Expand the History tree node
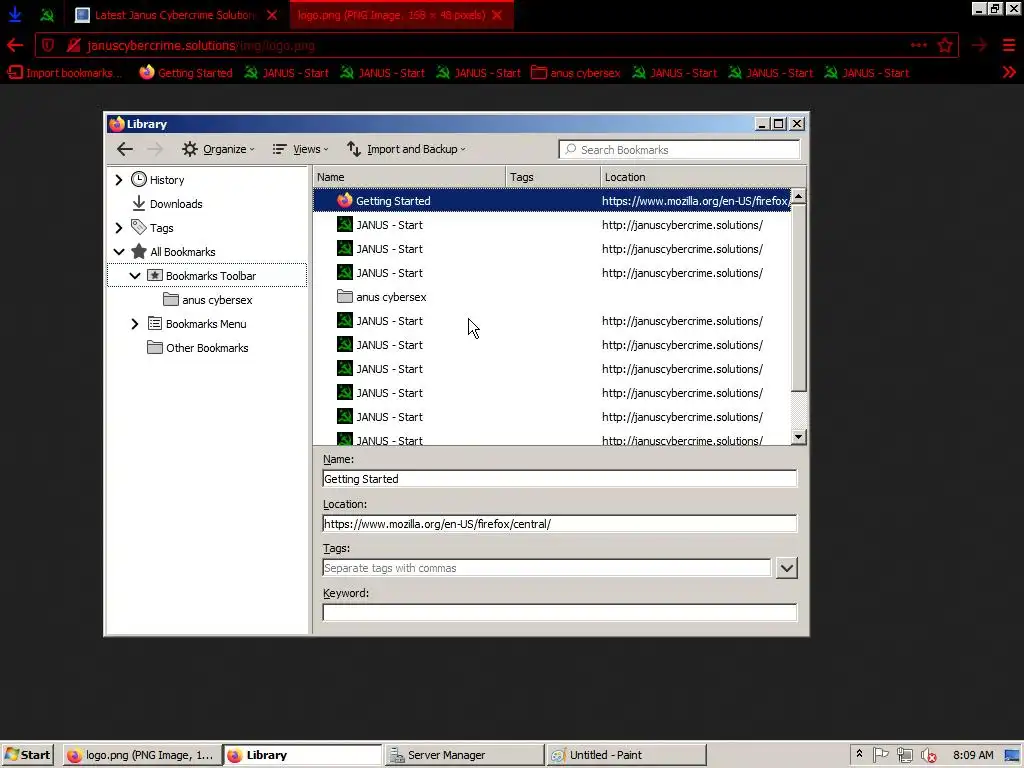 point(119,180)
